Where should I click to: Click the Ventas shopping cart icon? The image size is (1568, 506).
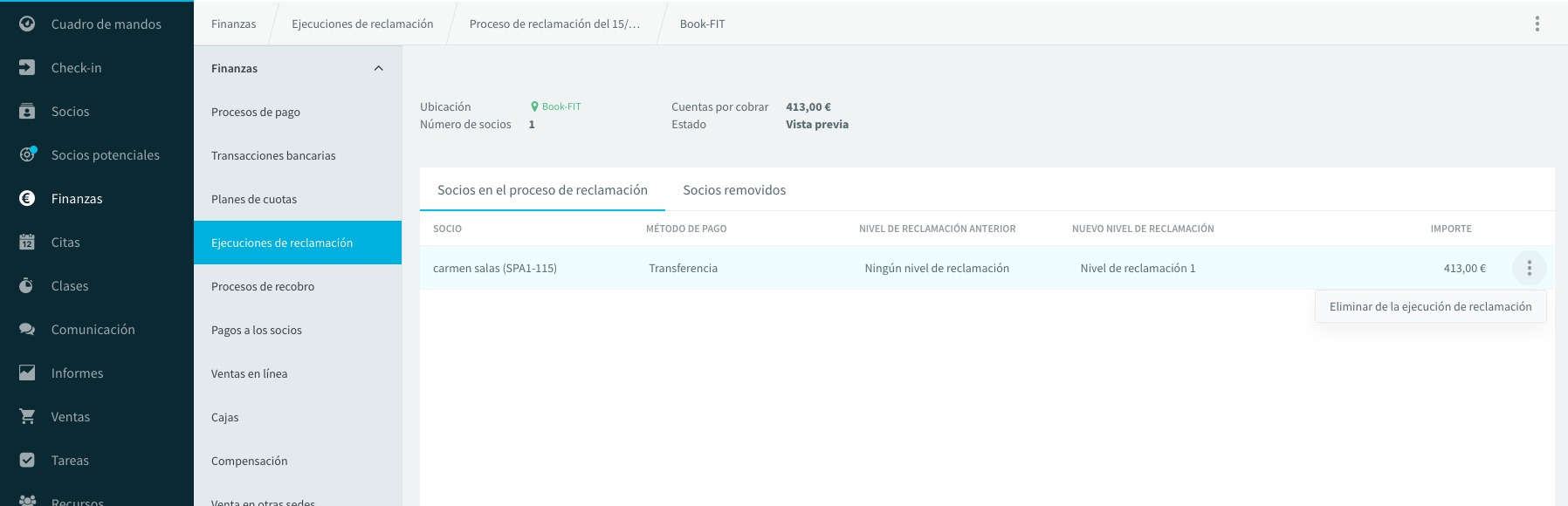pos(27,416)
